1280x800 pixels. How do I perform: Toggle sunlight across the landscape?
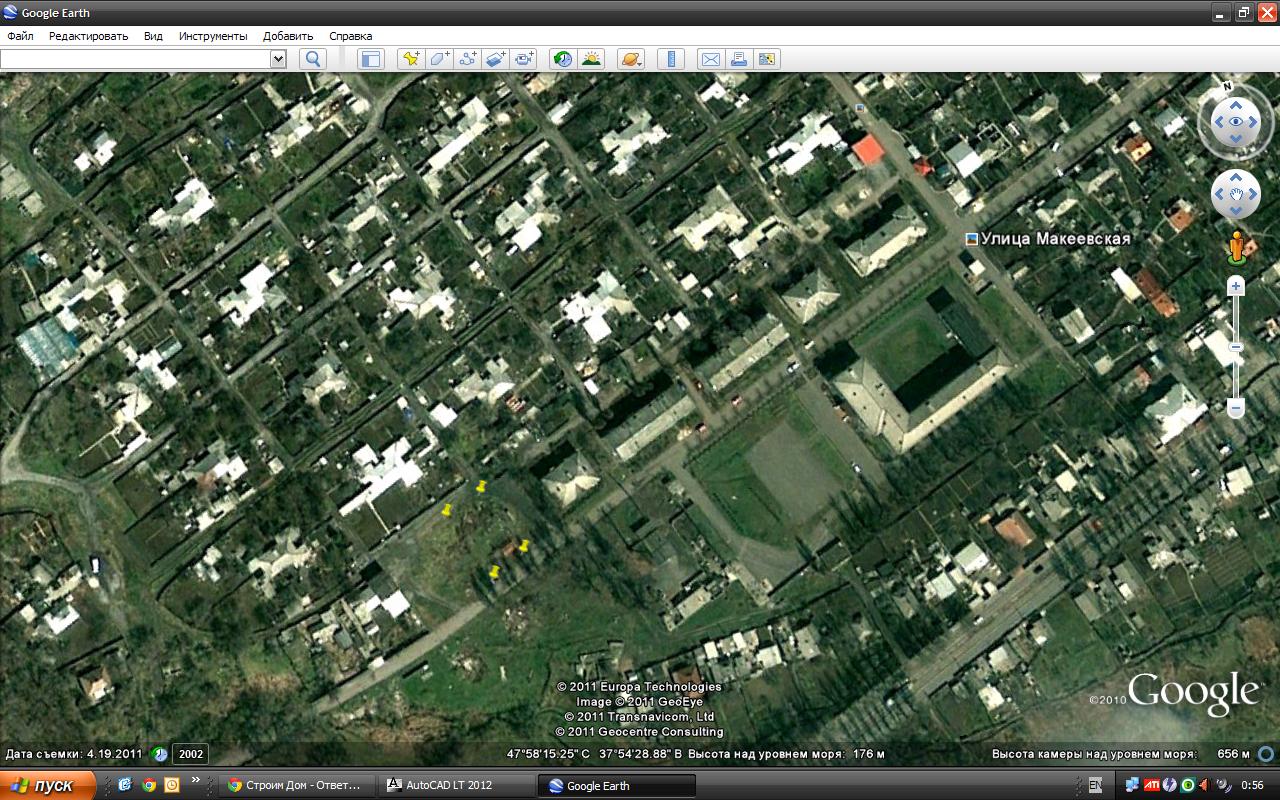[x=591, y=59]
